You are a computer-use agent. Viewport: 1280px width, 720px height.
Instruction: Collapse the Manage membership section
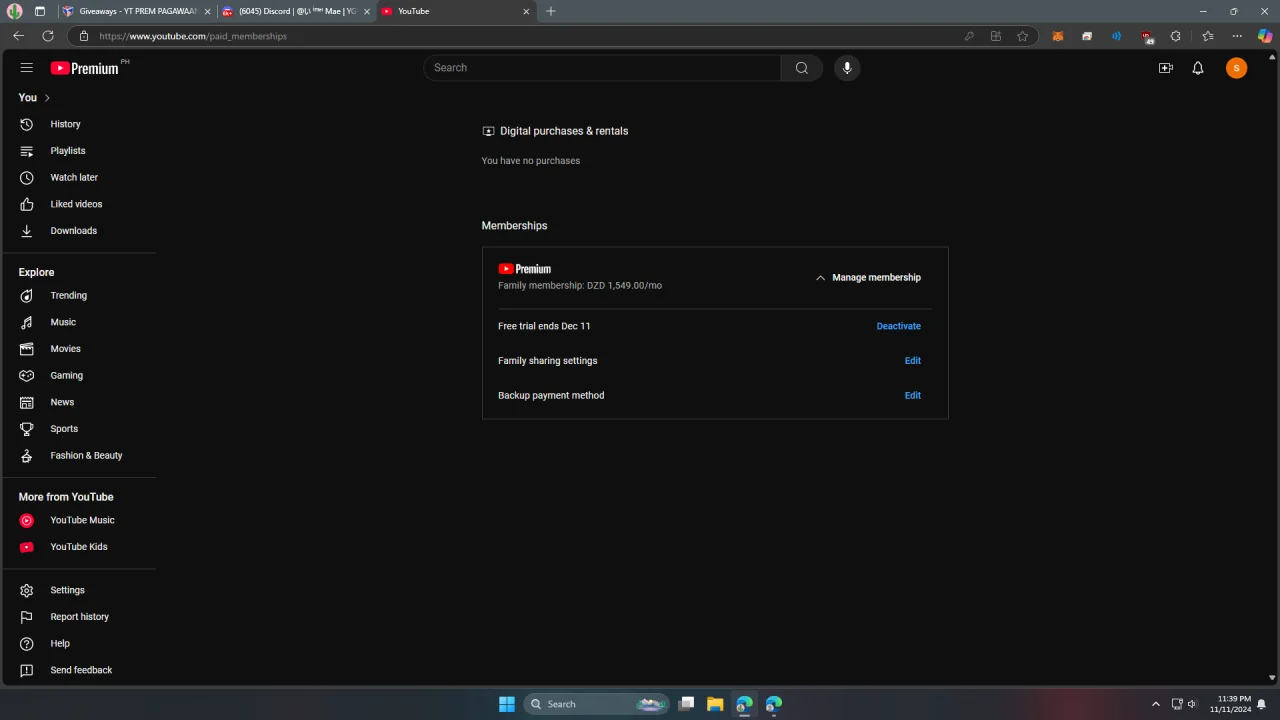868,278
